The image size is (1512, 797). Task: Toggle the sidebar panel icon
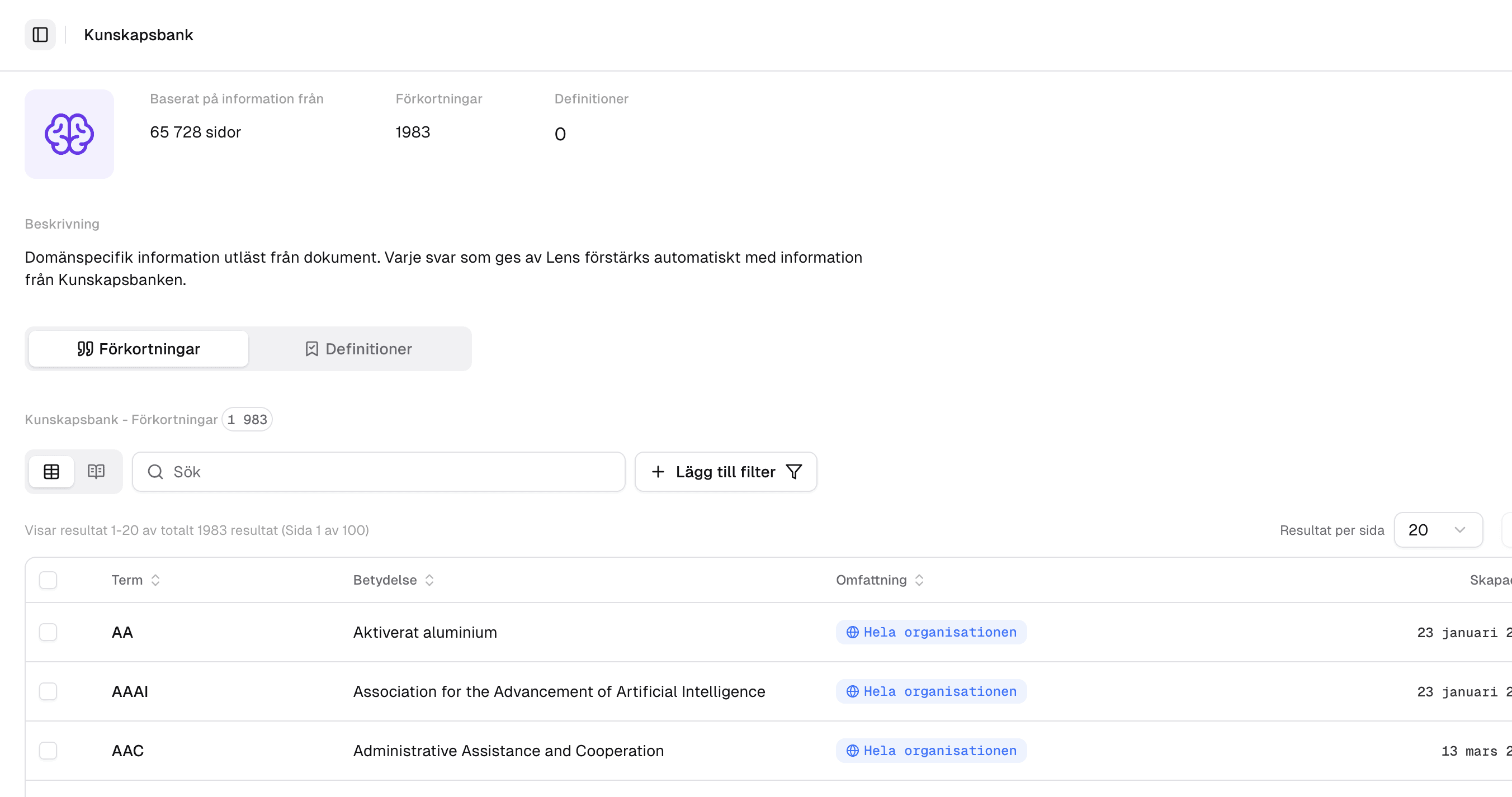click(40, 35)
